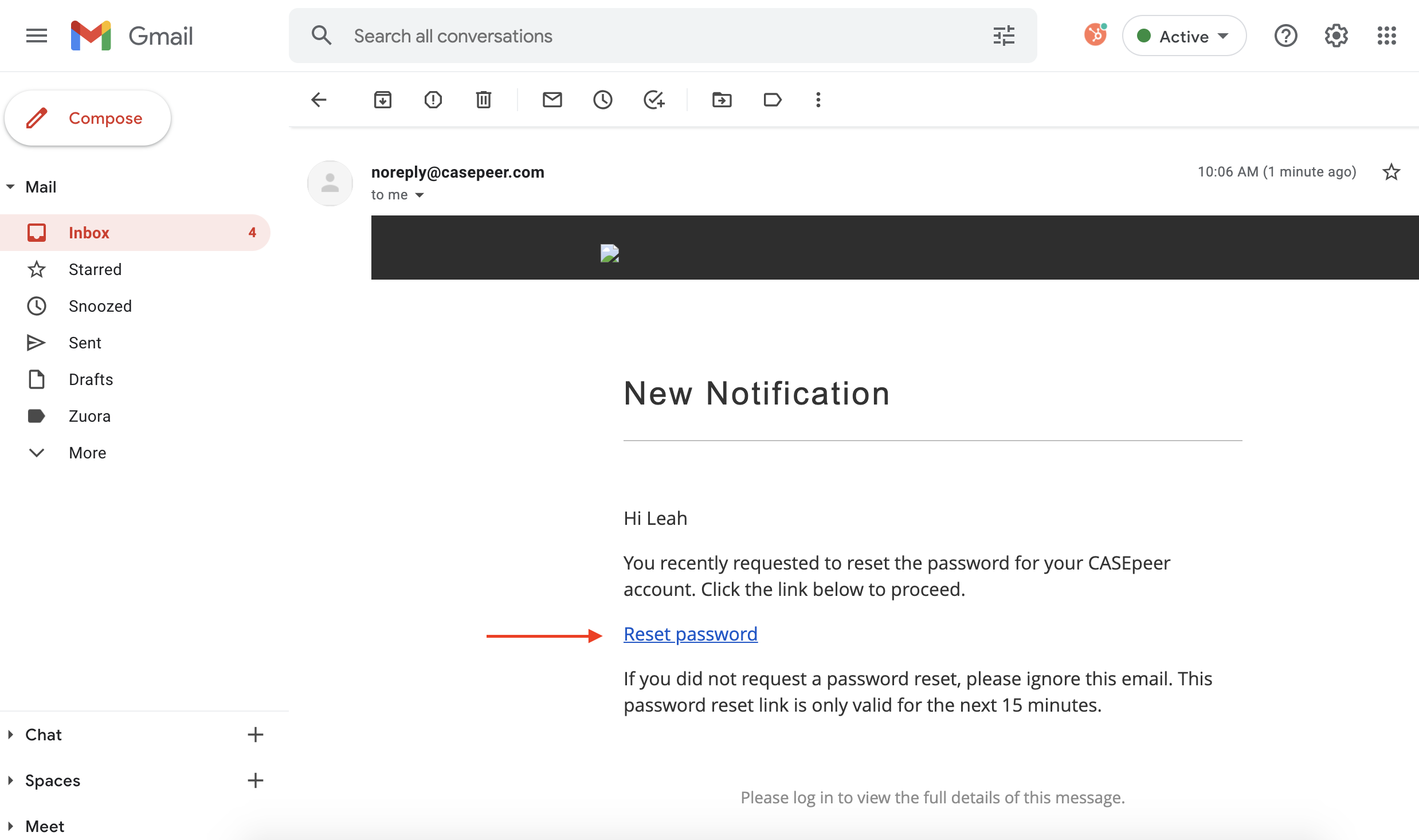Open the Drafts folder
This screenshot has width=1419, height=840.
coord(135,379)
